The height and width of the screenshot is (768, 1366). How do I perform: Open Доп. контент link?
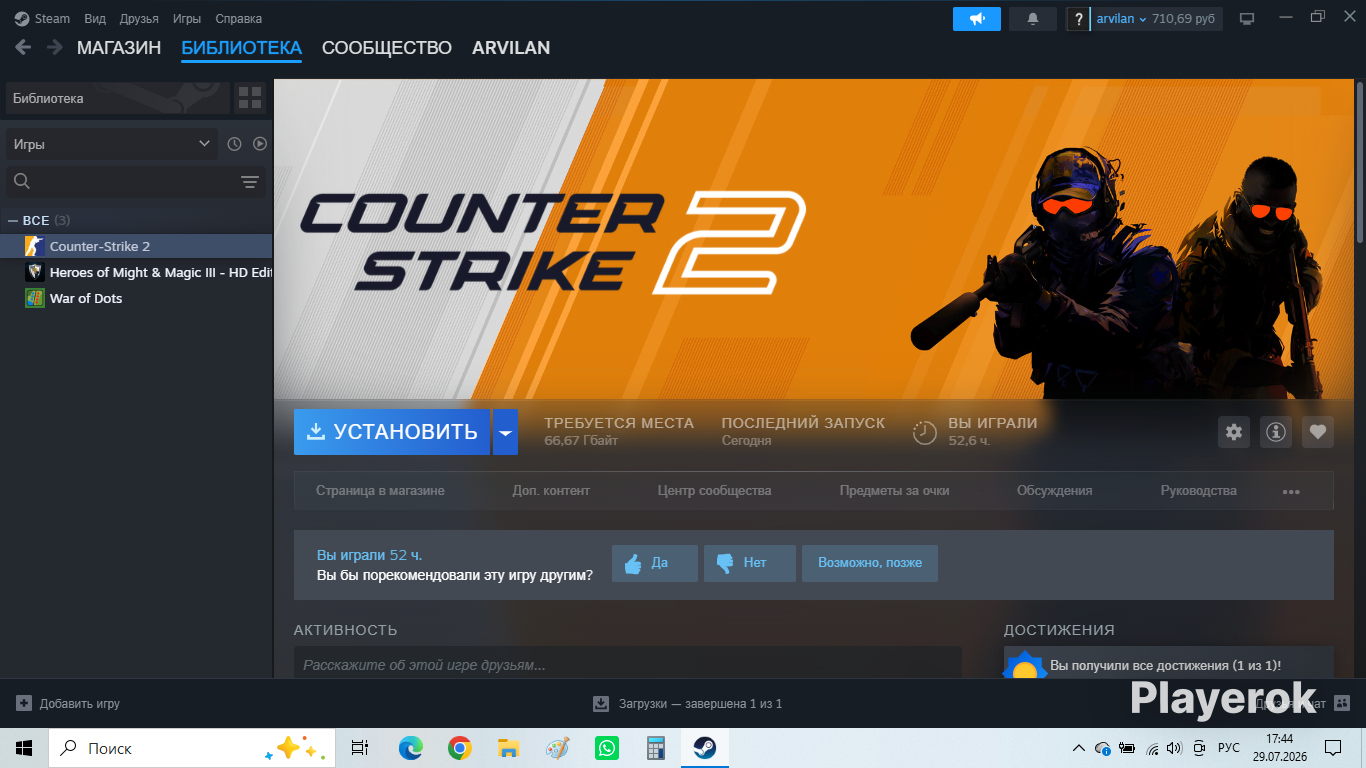click(x=551, y=491)
